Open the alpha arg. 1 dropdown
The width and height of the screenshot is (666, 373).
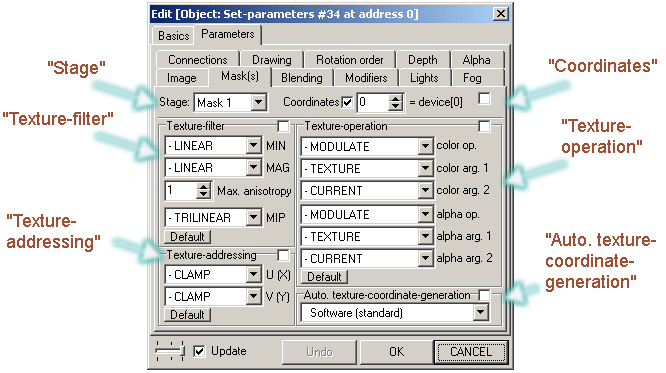pos(367,237)
